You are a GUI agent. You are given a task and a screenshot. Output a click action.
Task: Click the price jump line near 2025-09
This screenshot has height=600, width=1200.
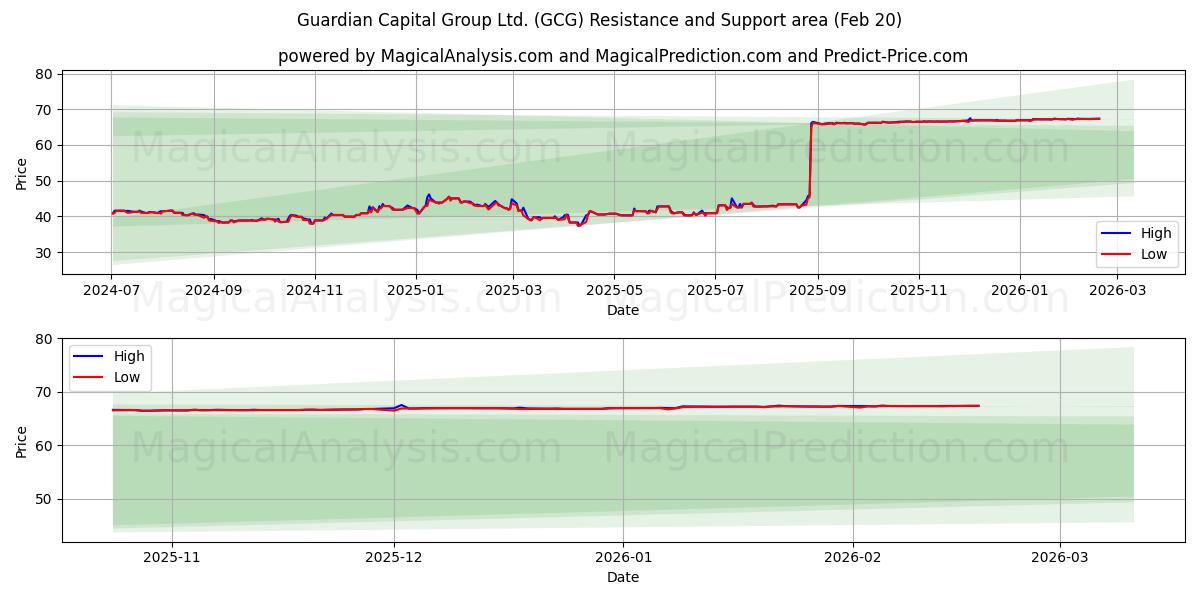click(x=810, y=158)
